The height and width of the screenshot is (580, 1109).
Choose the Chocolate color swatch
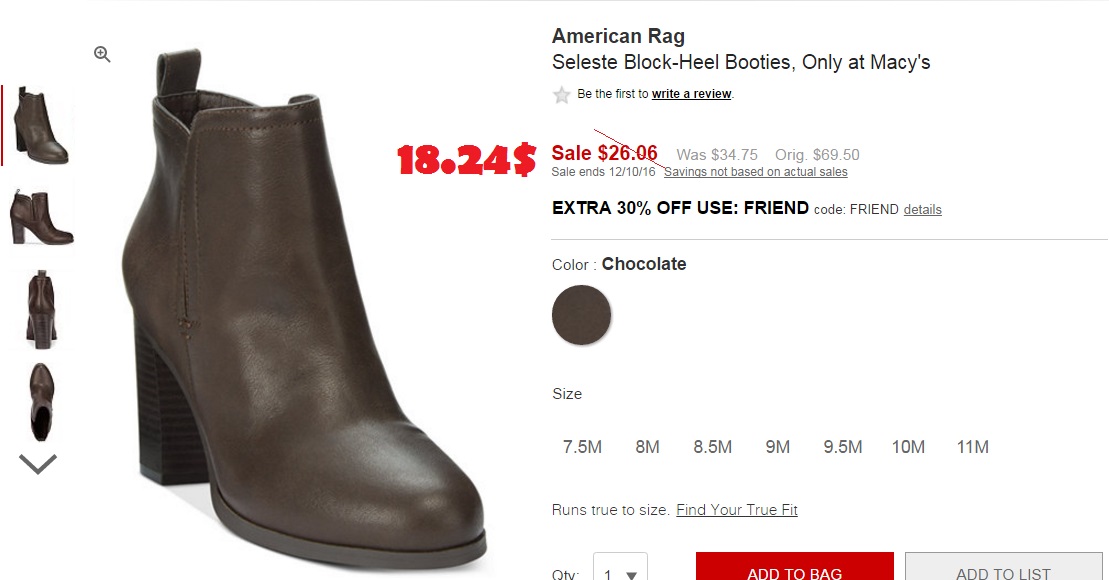click(x=581, y=315)
